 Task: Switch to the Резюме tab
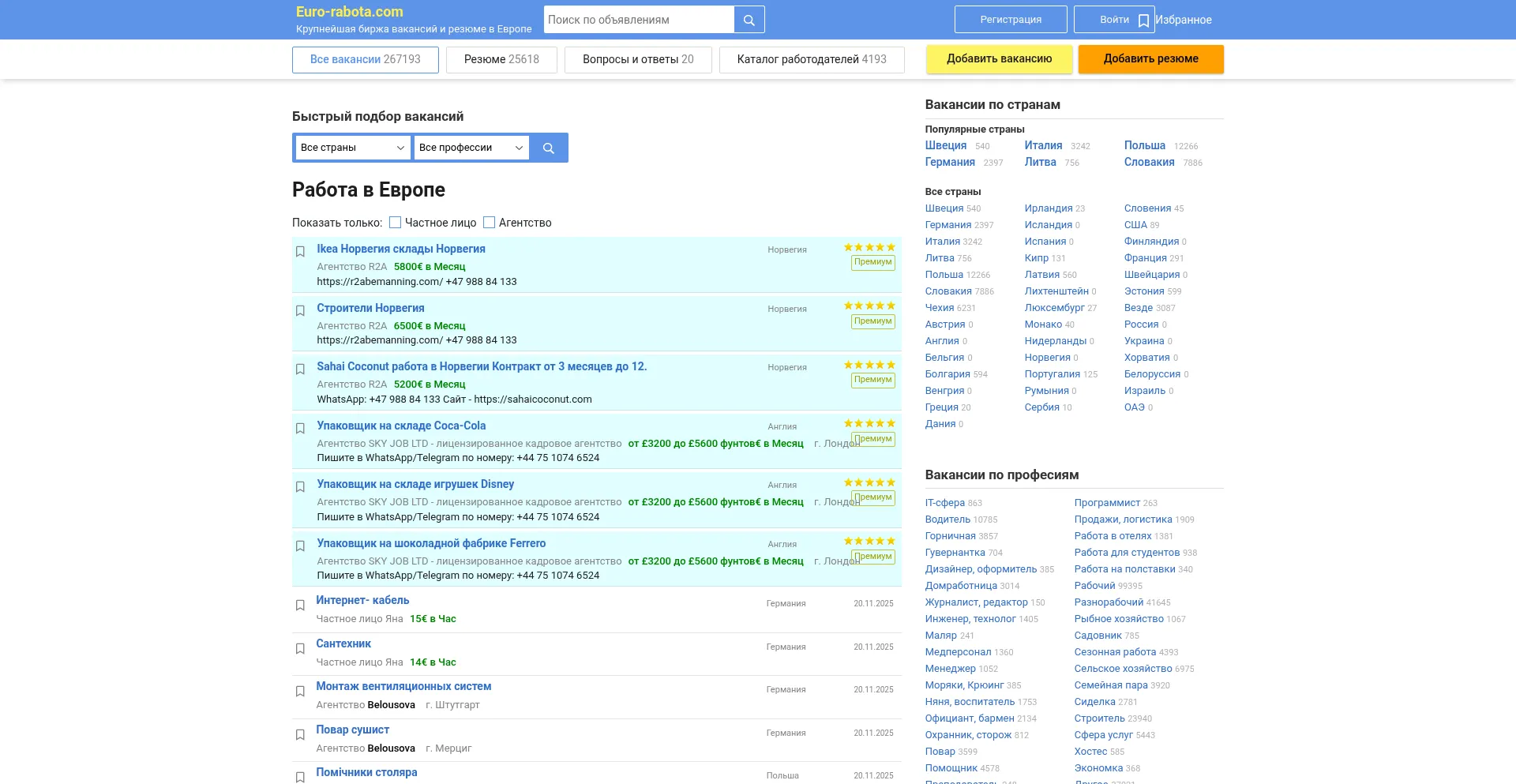click(x=501, y=60)
